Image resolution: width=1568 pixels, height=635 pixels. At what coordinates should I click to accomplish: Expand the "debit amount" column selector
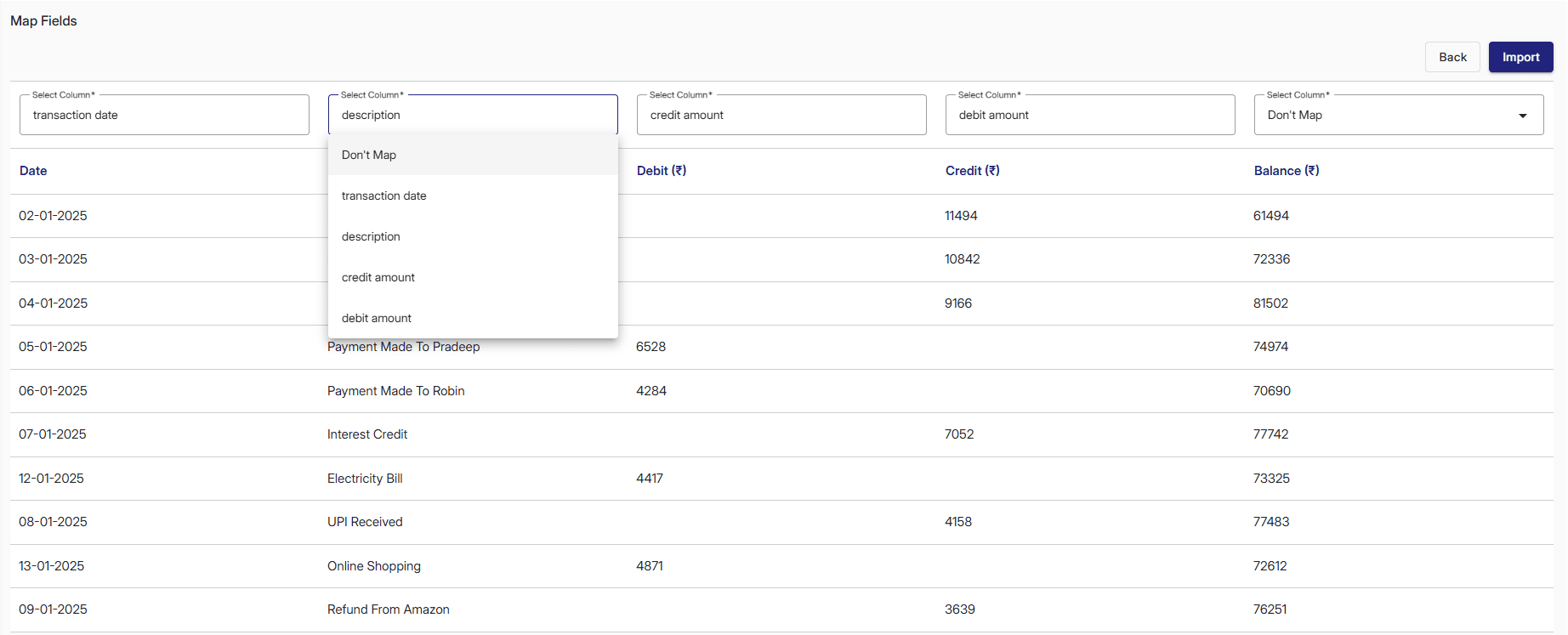pos(1089,115)
